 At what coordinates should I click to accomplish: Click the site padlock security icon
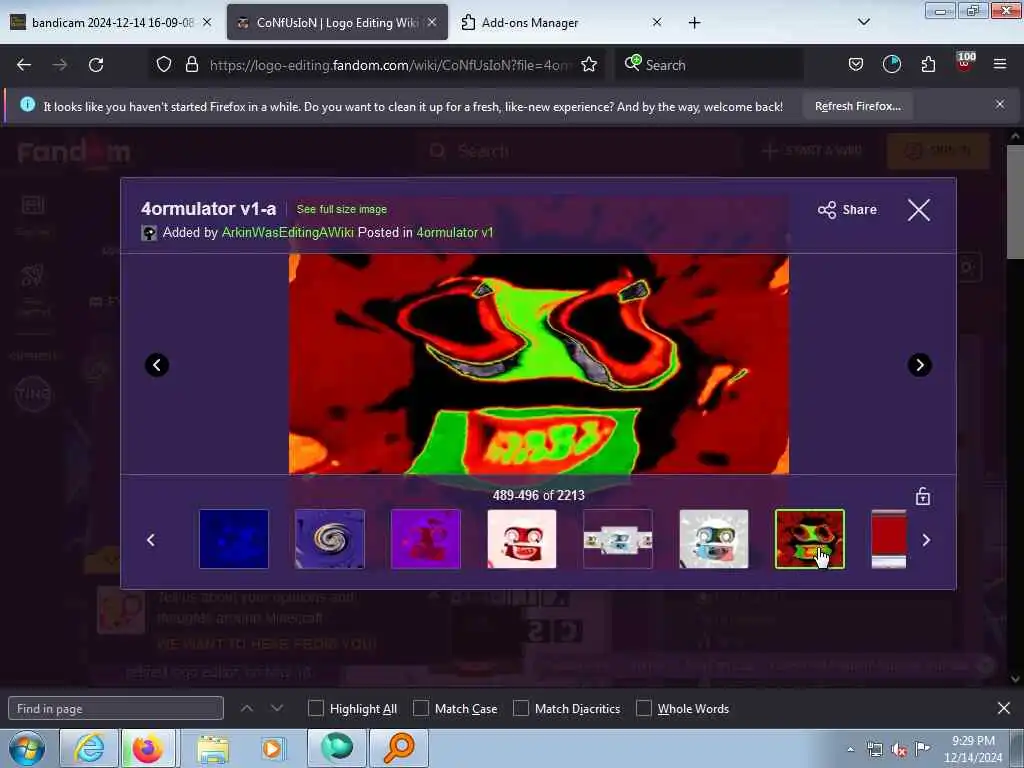pyautogui.click(x=191, y=65)
